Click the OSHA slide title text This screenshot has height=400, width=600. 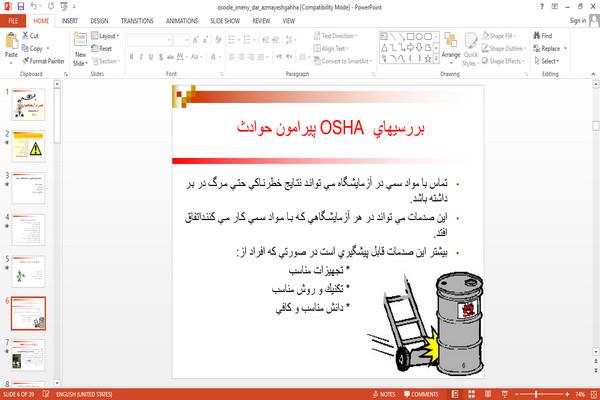coord(331,128)
